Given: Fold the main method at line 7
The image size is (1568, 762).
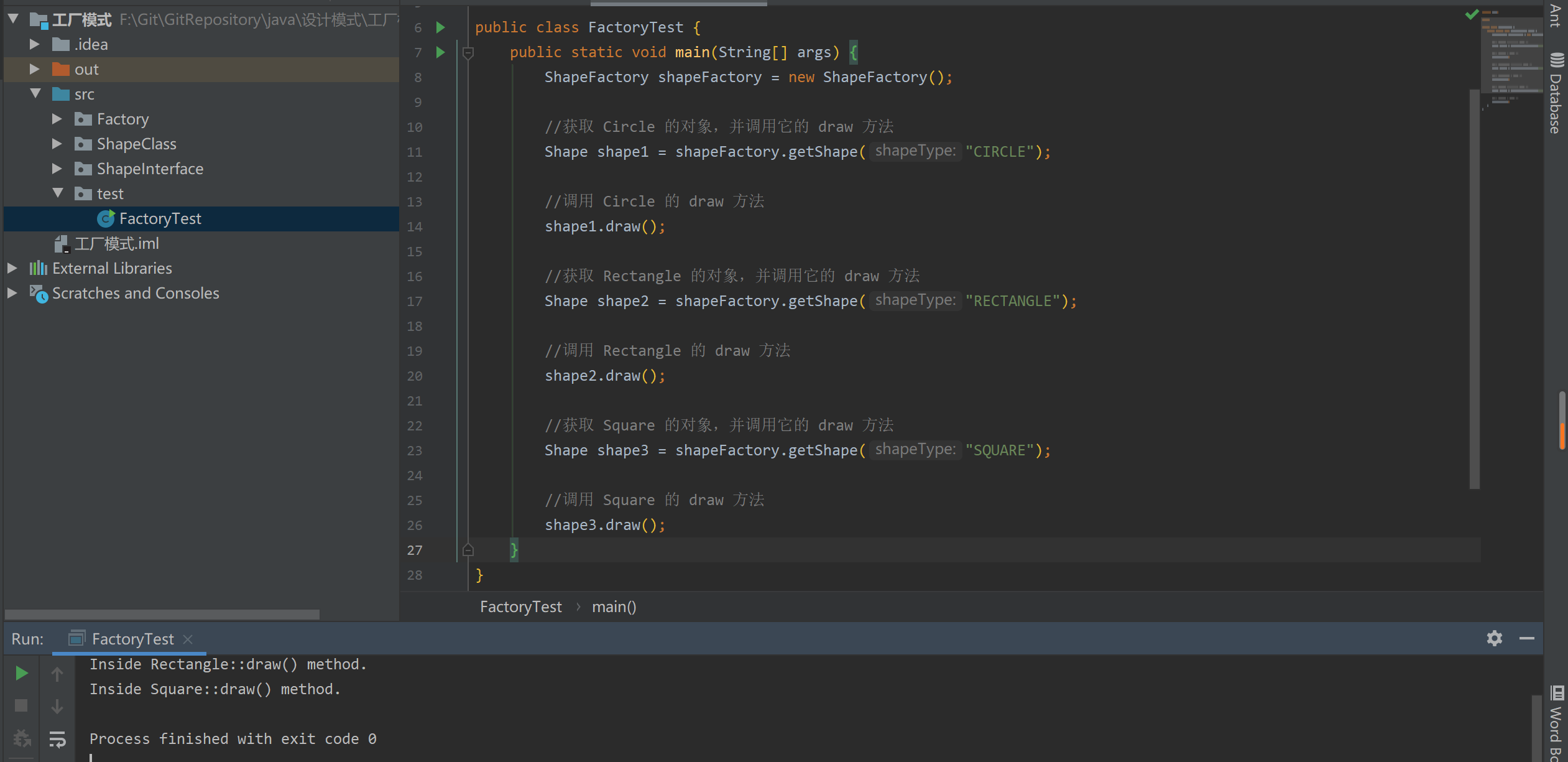Looking at the screenshot, I should pyautogui.click(x=468, y=53).
